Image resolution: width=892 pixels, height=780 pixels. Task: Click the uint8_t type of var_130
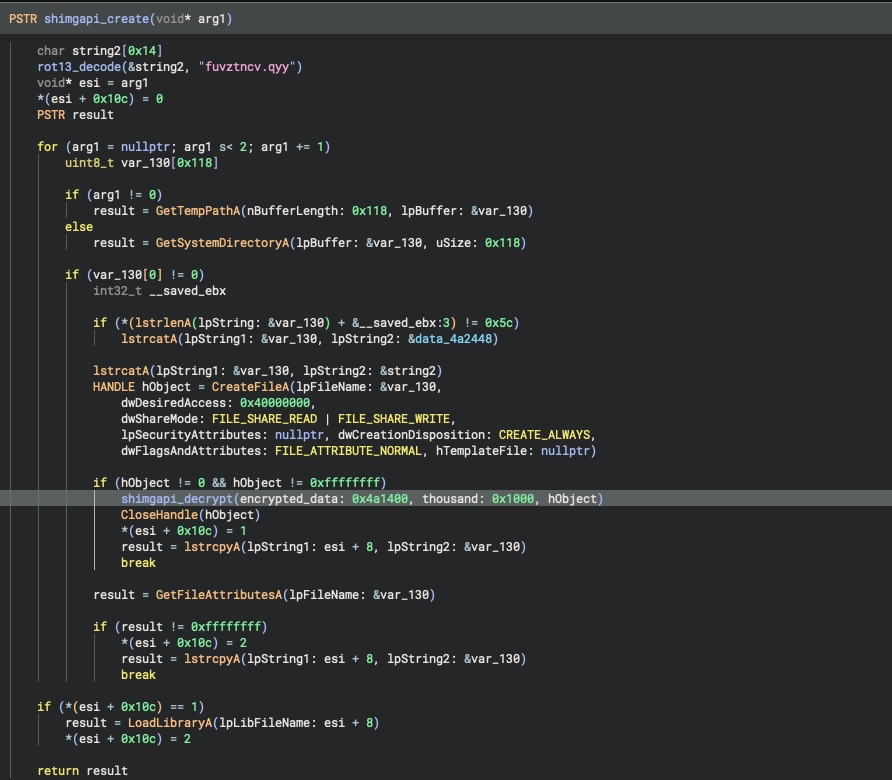pyautogui.click(x=89, y=163)
